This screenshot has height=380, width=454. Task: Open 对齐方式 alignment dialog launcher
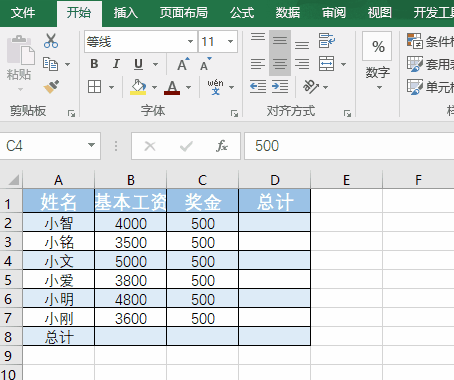point(347,114)
